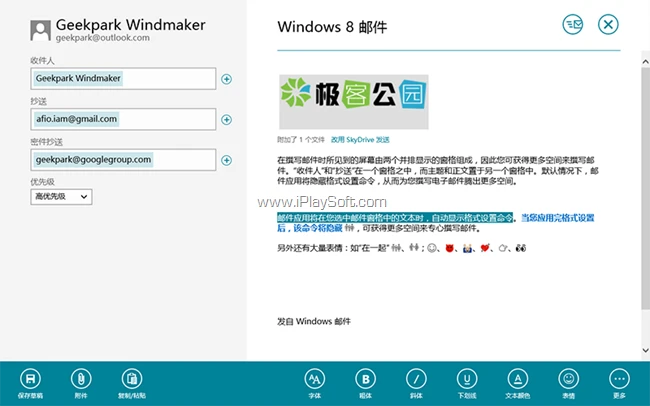Open the 附件 attachment icon

(81, 379)
